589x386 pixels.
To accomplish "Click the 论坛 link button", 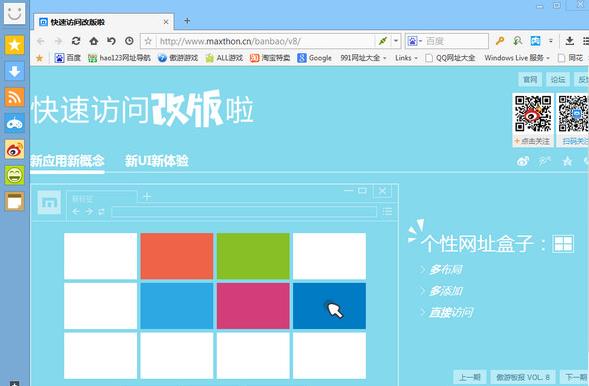I will pyautogui.click(x=557, y=79).
